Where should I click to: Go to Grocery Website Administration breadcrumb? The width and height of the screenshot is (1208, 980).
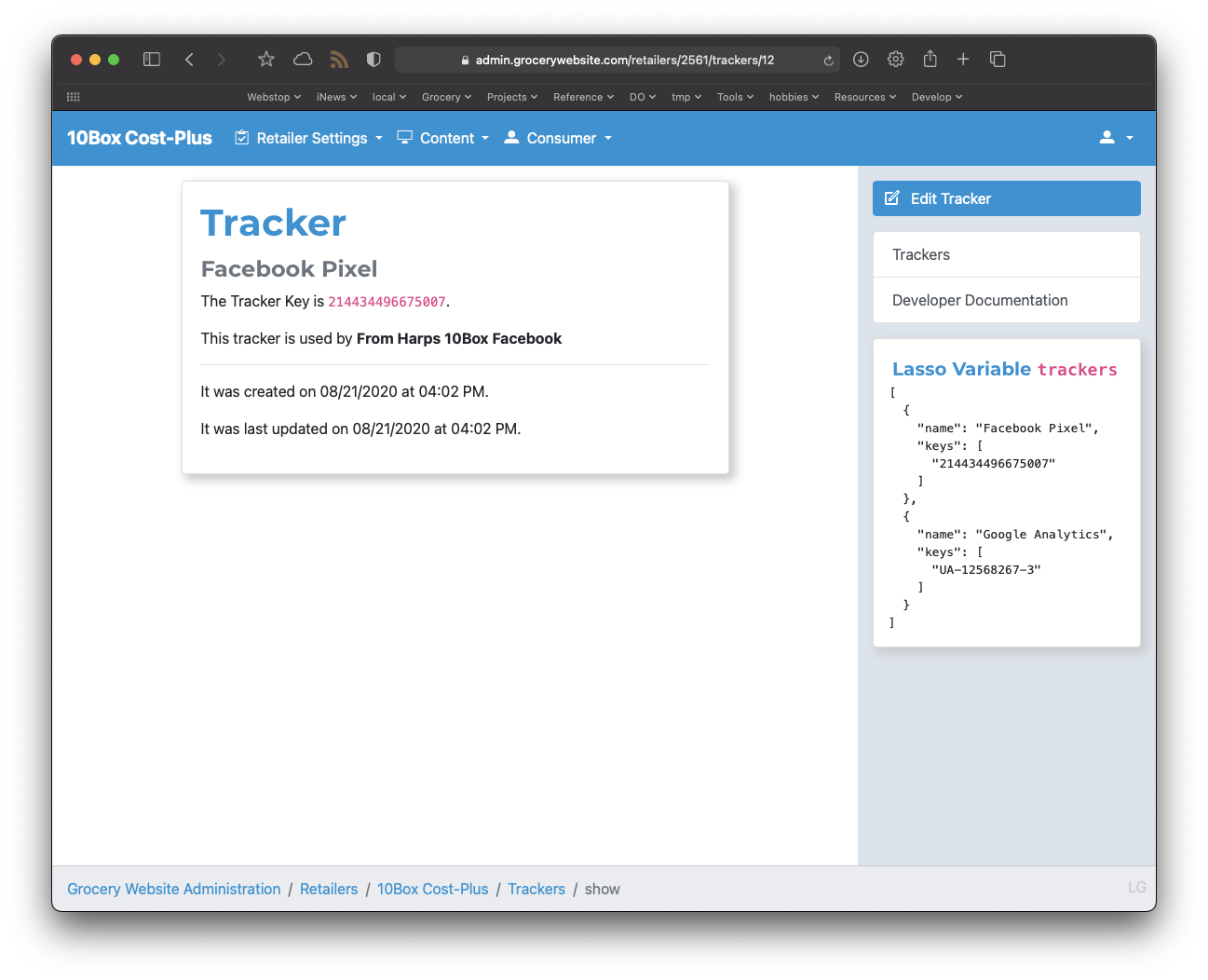pyautogui.click(x=174, y=889)
